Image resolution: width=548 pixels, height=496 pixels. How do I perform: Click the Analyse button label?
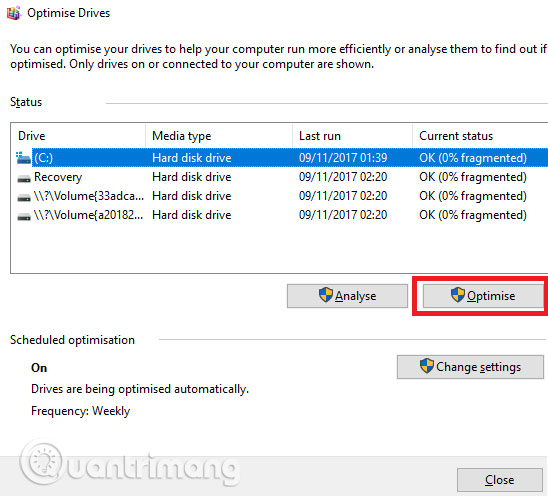click(x=355, y=296)
